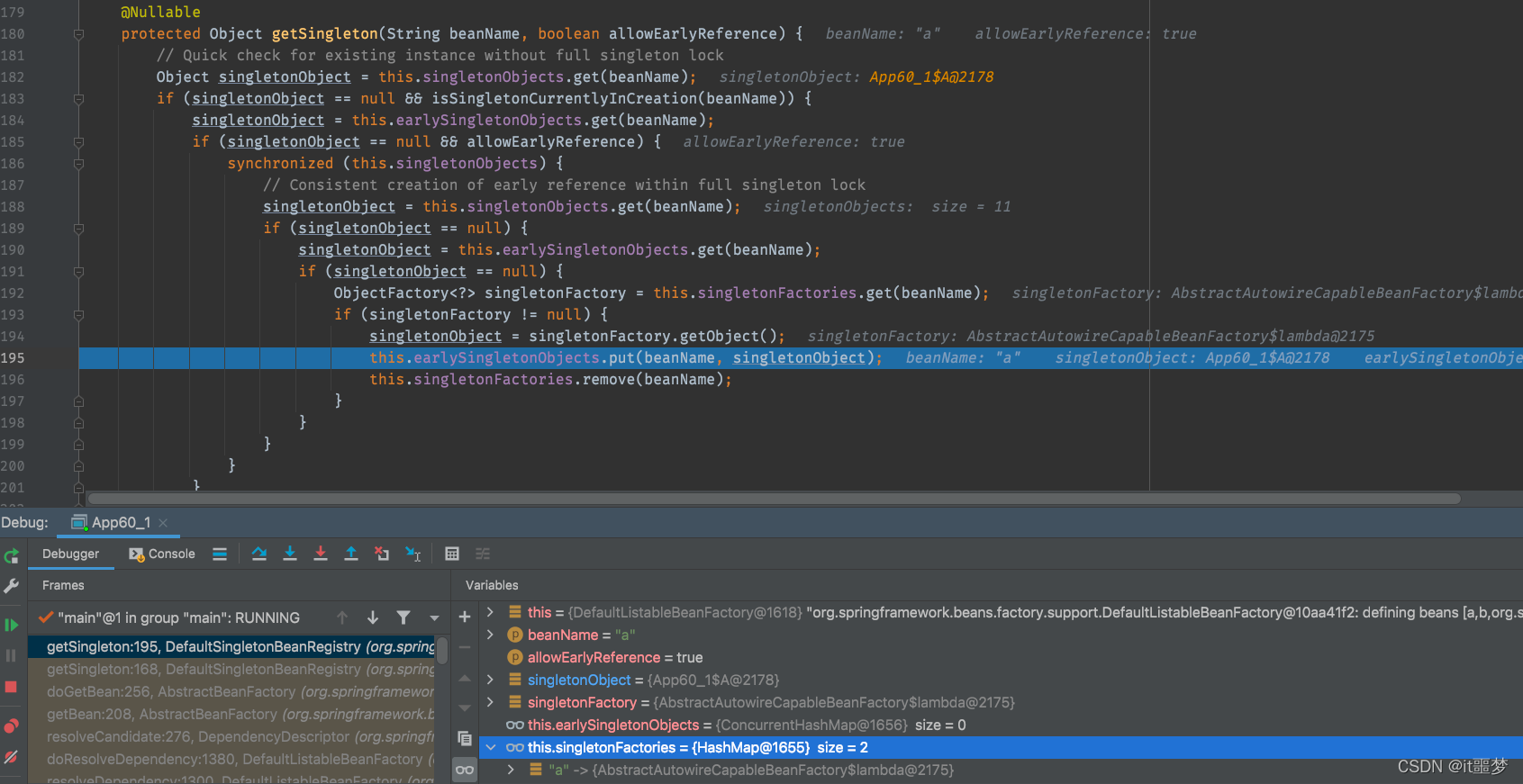Click the Variables panel header
Viewport: 1523px width, 784px height.
(x=492, y=585)
